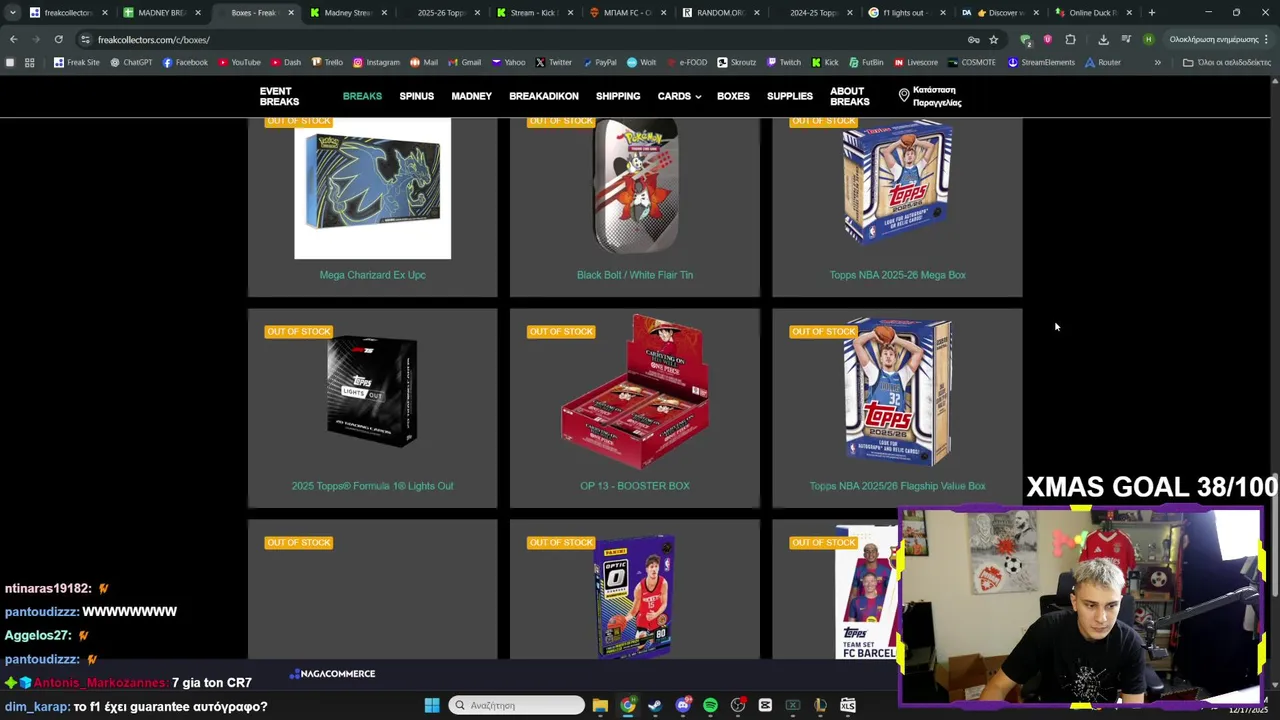Open the browser extensions puzzle icon

(x=1070, y=40)
